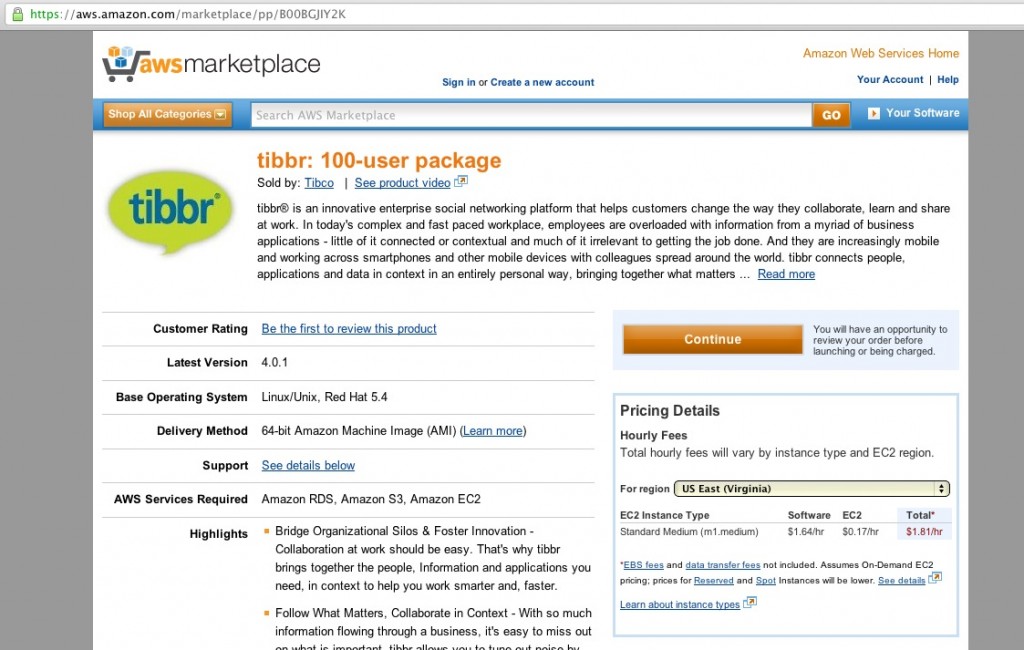This screenshot has height=650, width=1024.
Task: Open the data transfer fees link
Action: [722, 565]
